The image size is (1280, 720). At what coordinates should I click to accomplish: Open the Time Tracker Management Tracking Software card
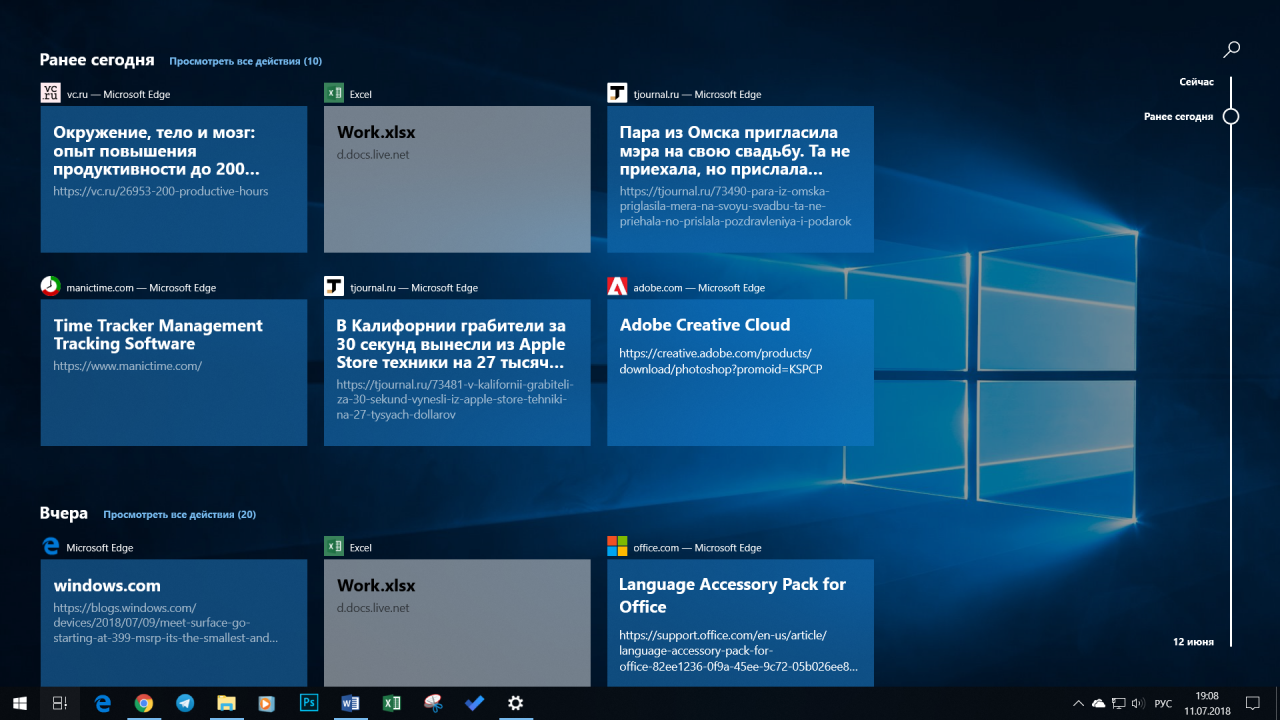[174, 372]
